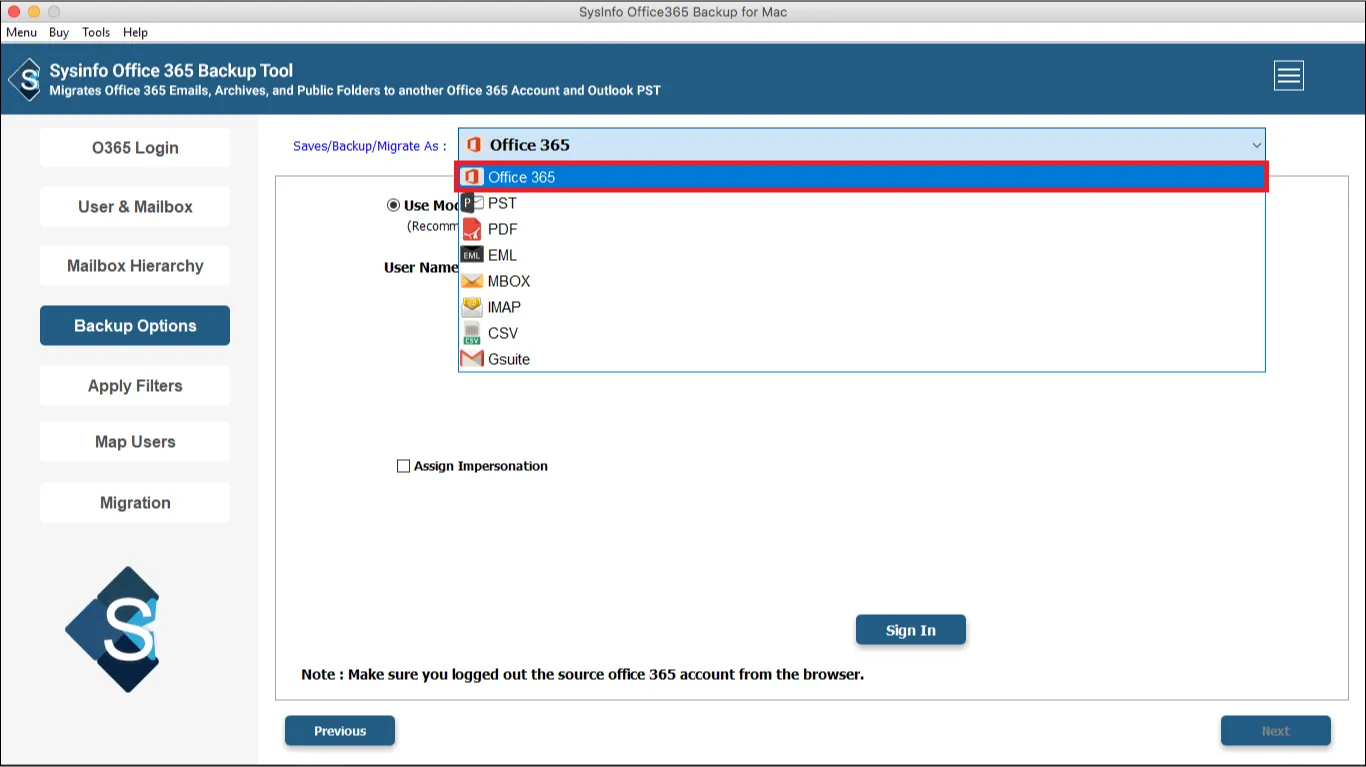The image size is (1366, 767).
Task: Click the MBOX envelope icon
Action: click(x=472, y=281)
